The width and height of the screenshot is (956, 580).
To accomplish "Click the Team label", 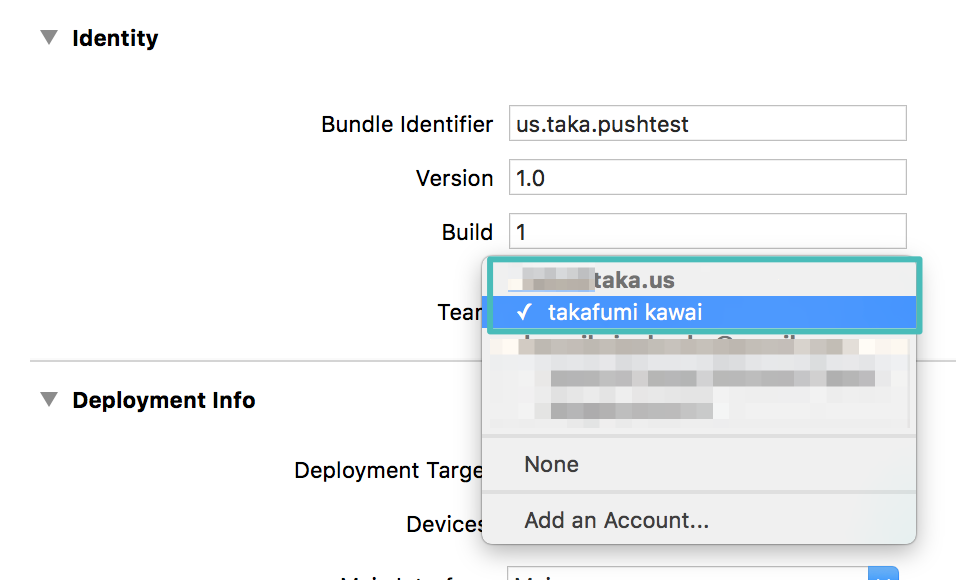I will click(459, 313).
